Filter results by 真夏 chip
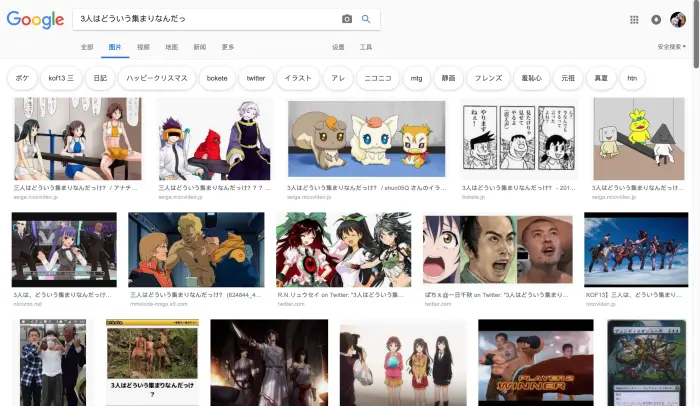 pyautogui.click(x=601, y=78)
